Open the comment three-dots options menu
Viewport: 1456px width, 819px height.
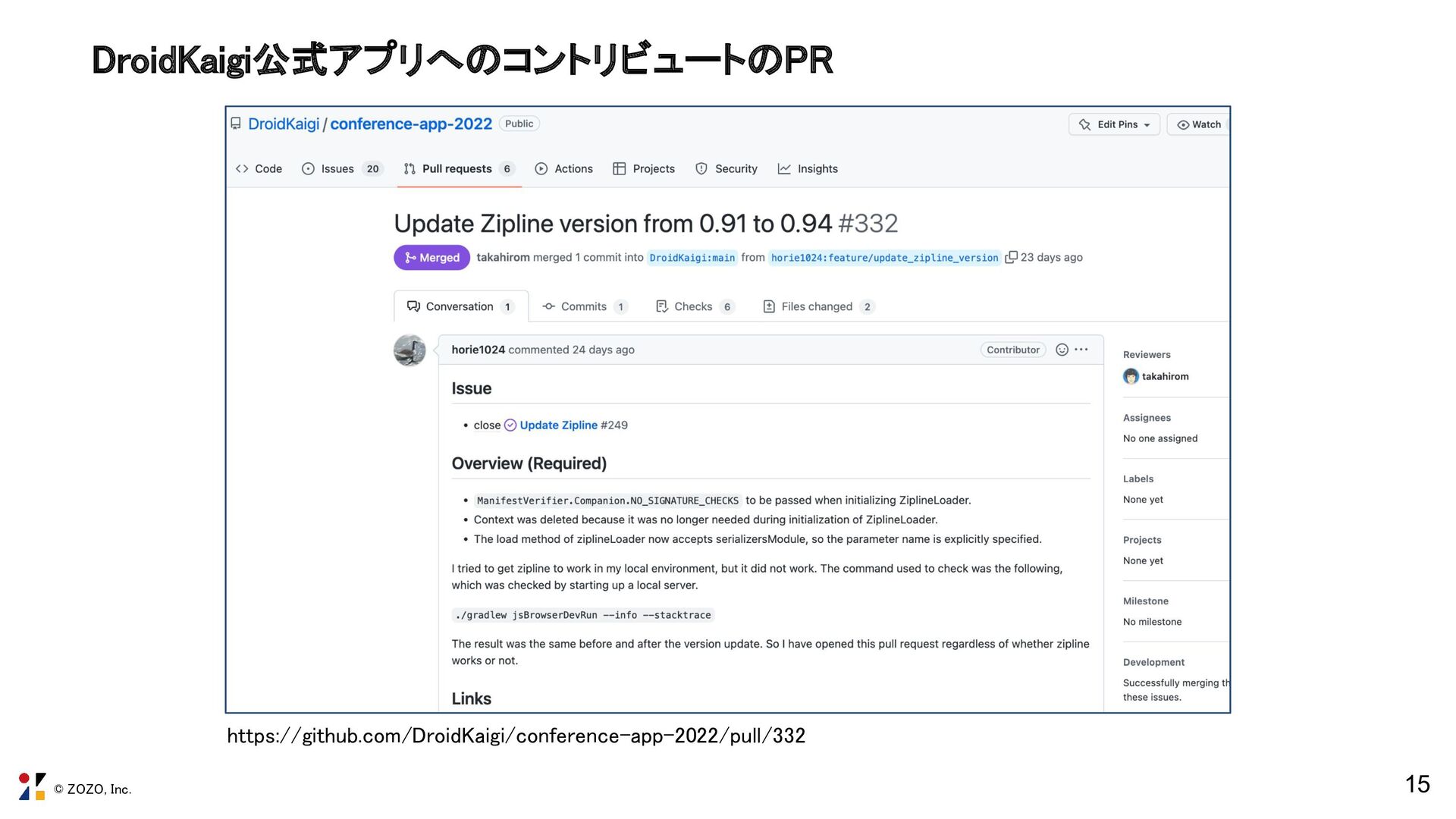click(x=1081, y=350)
